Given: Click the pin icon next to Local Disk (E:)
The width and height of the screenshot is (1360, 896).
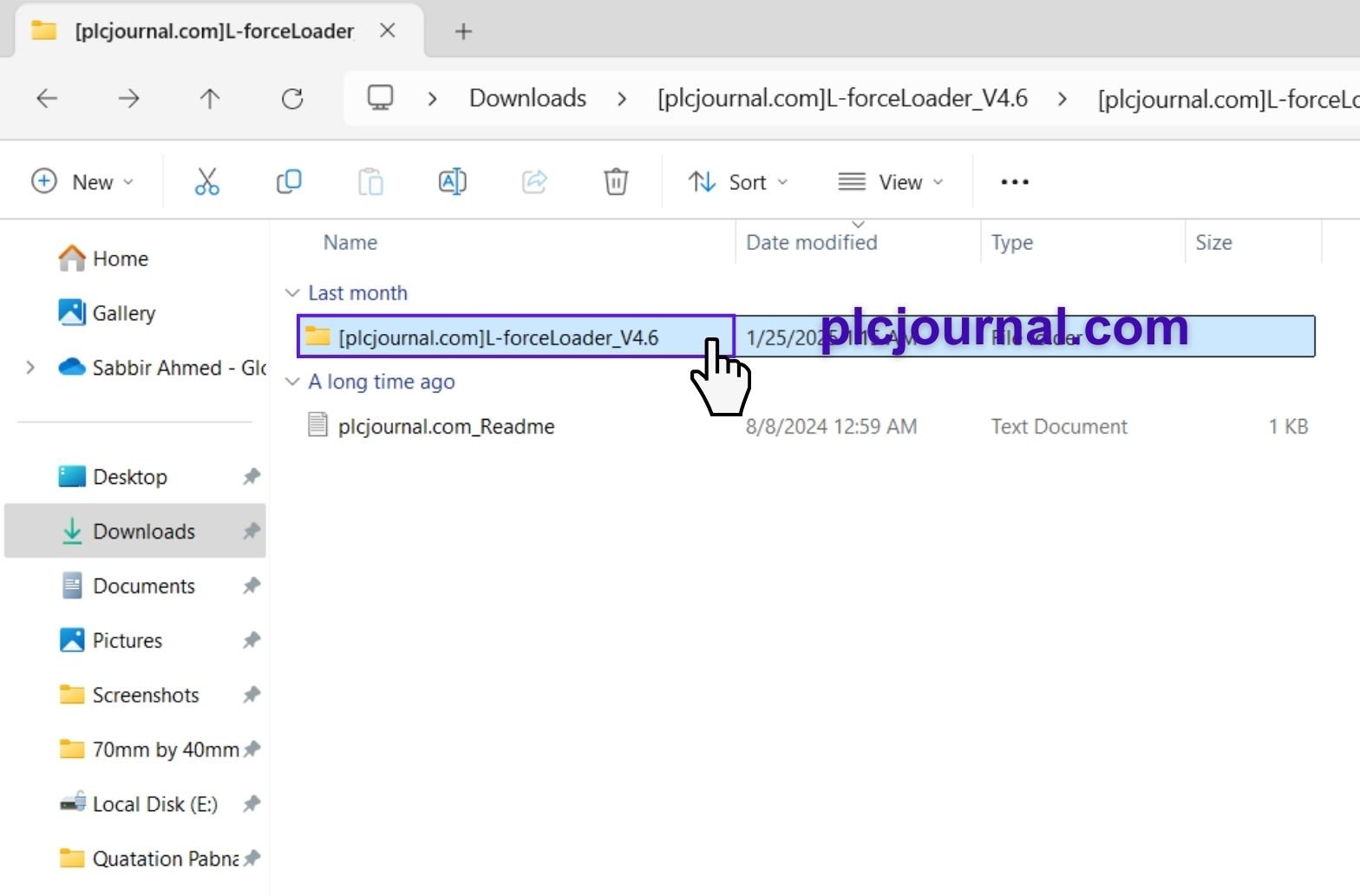Looking at the screenshot, I should [252, 805].
